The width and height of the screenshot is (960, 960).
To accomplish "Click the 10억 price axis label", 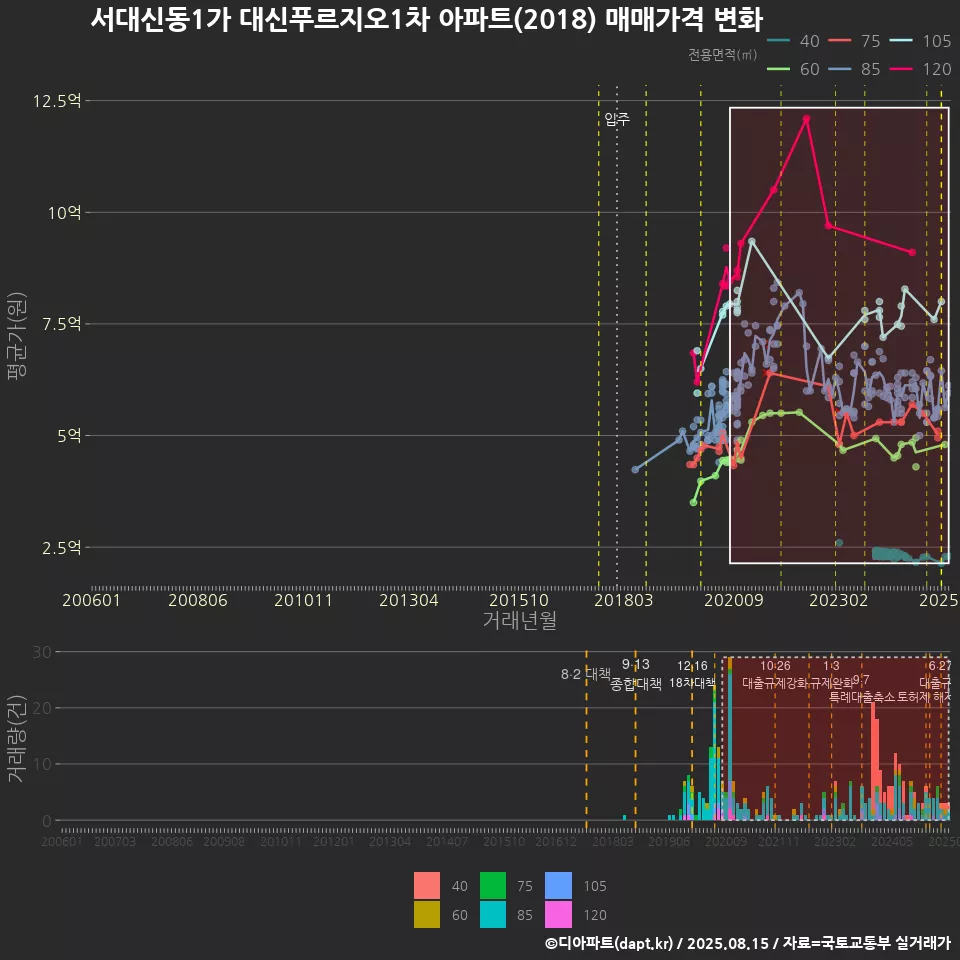I will pyautogui.click(x=65, y=212).
